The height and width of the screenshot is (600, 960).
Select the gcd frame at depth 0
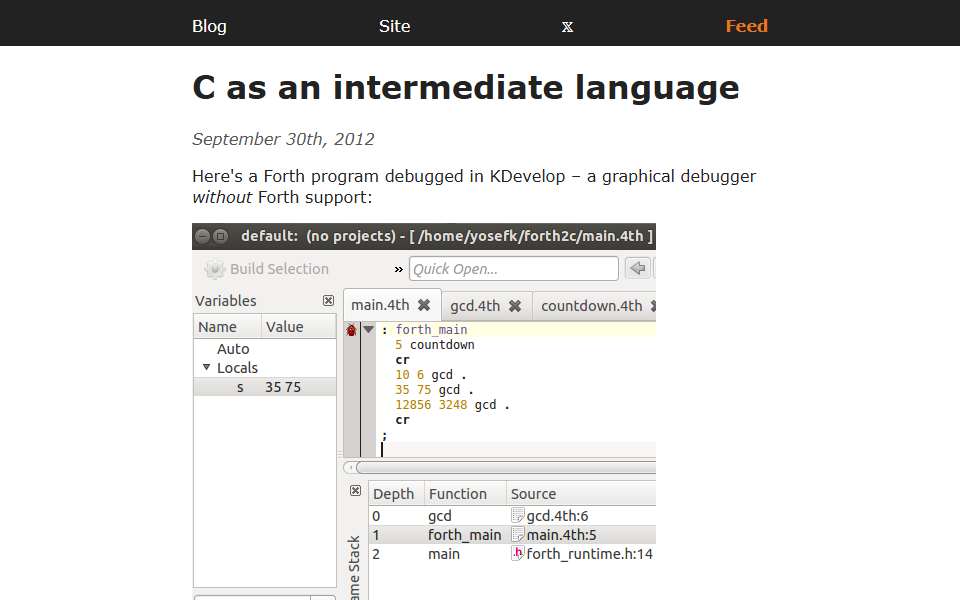[x=512, y=516]
